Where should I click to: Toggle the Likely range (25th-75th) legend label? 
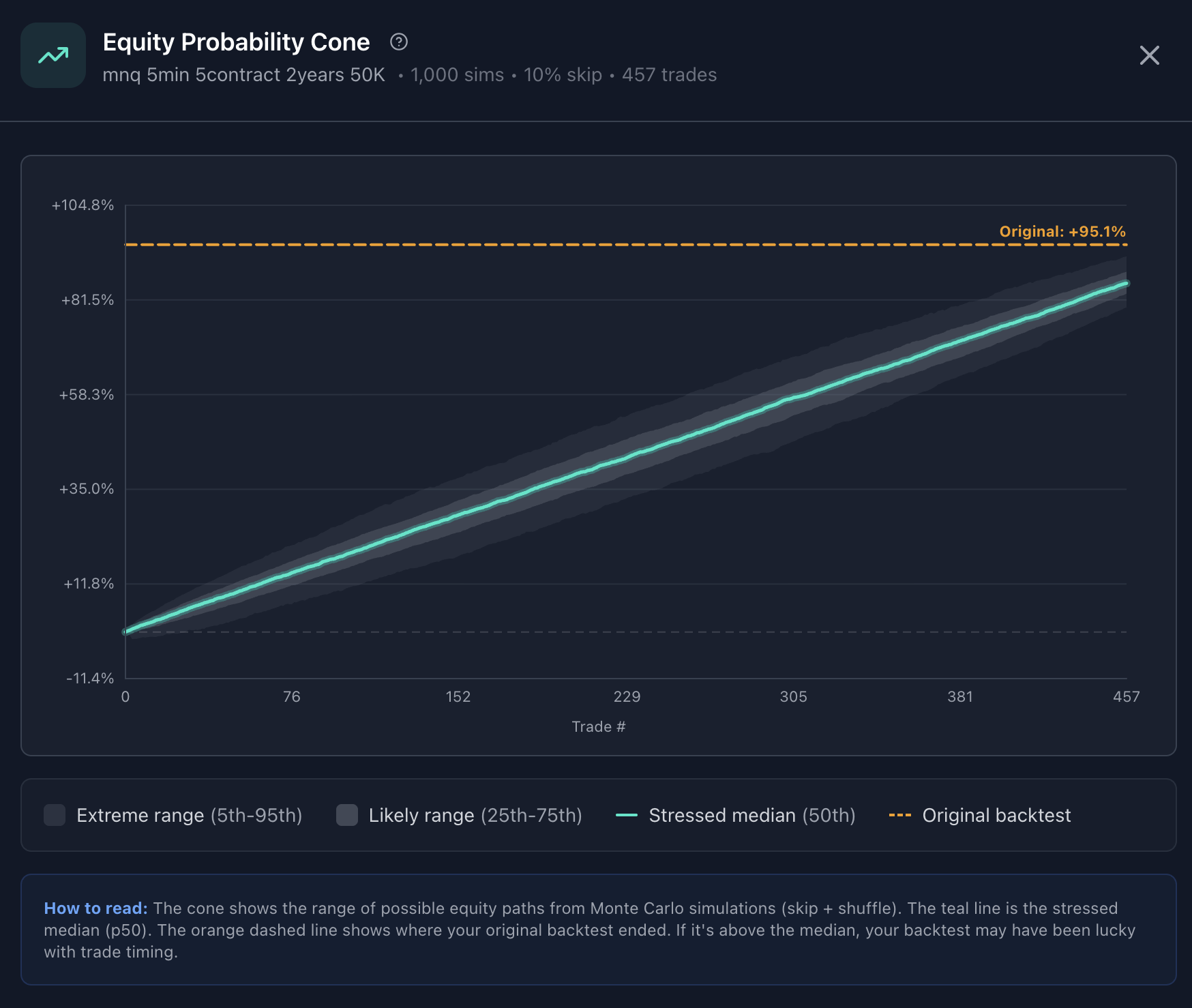[475, 815]
